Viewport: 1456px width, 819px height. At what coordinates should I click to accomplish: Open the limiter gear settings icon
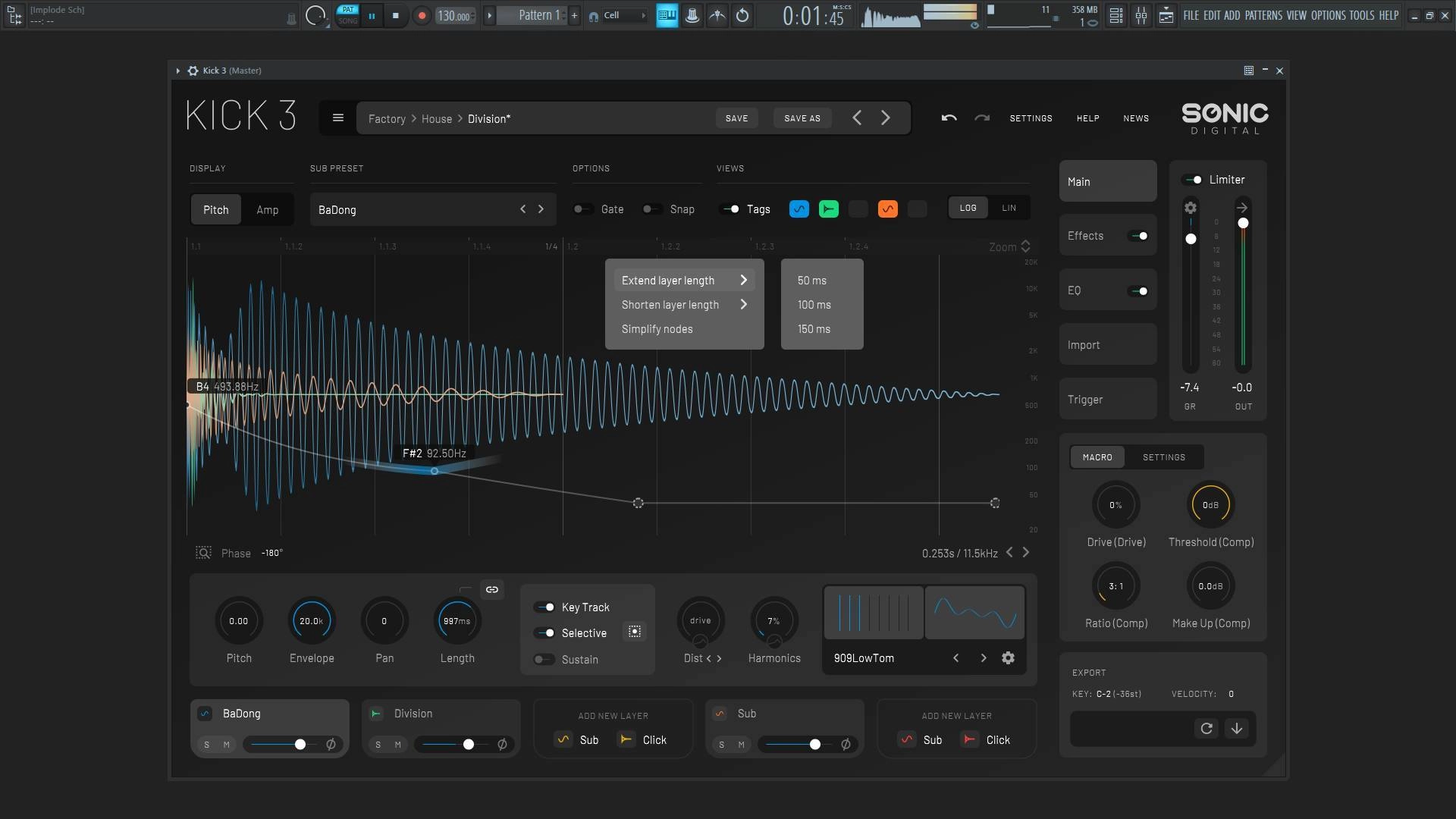click(x=1191, y=207)
